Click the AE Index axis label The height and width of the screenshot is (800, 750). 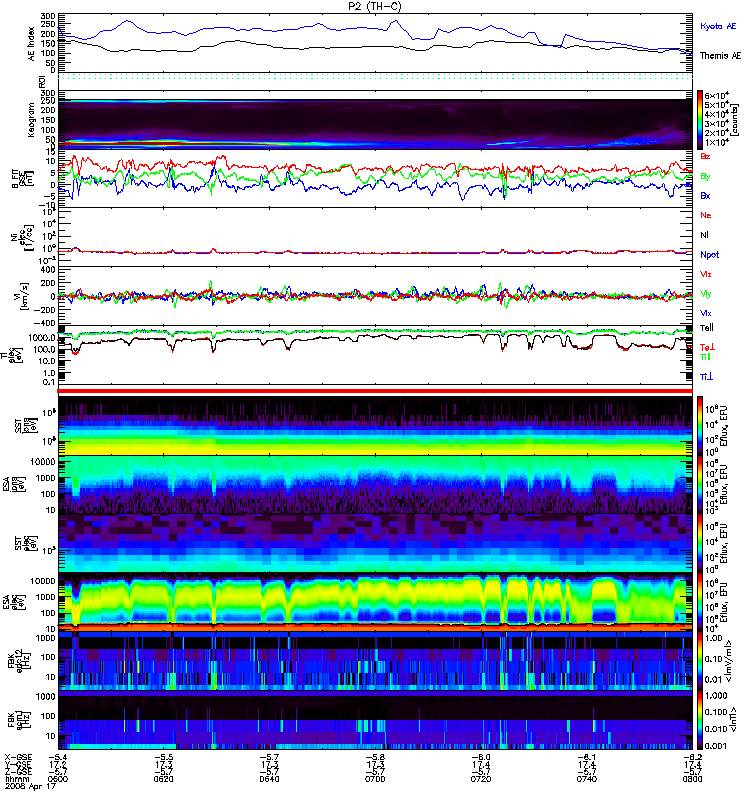click(32, 44)
